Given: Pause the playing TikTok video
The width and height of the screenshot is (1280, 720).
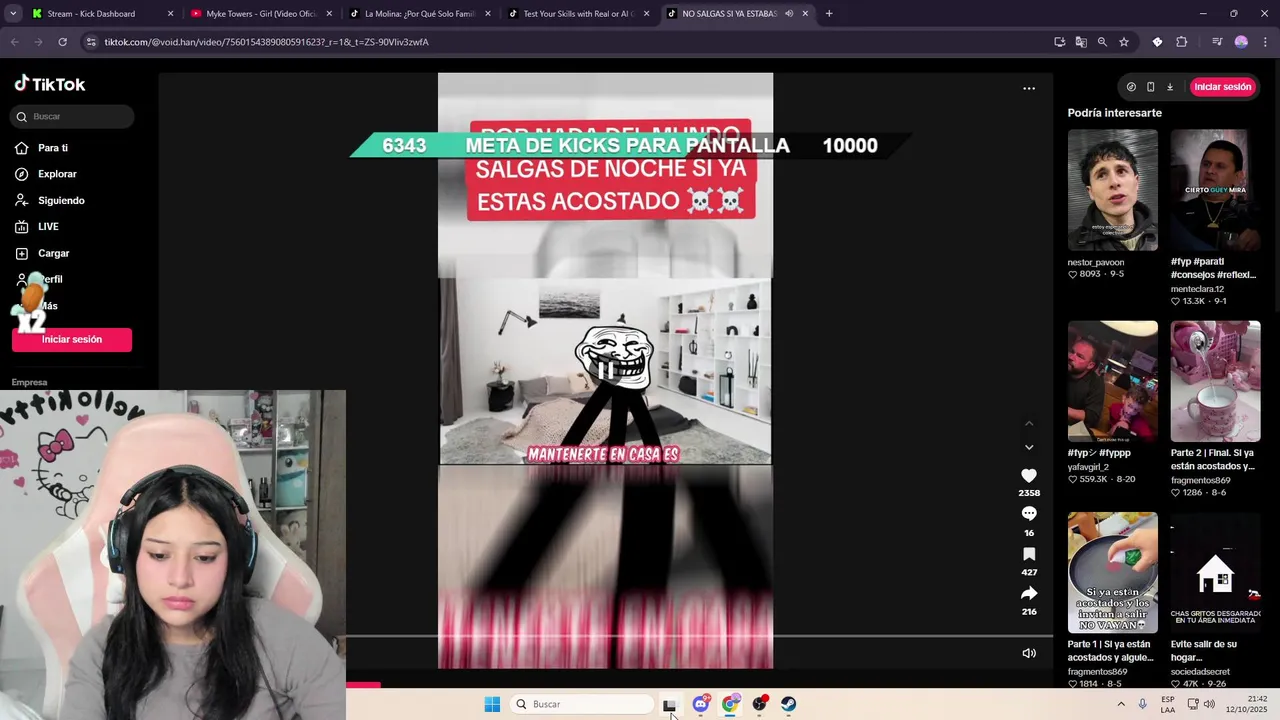Looking at the screenshot, I should 606,369.
